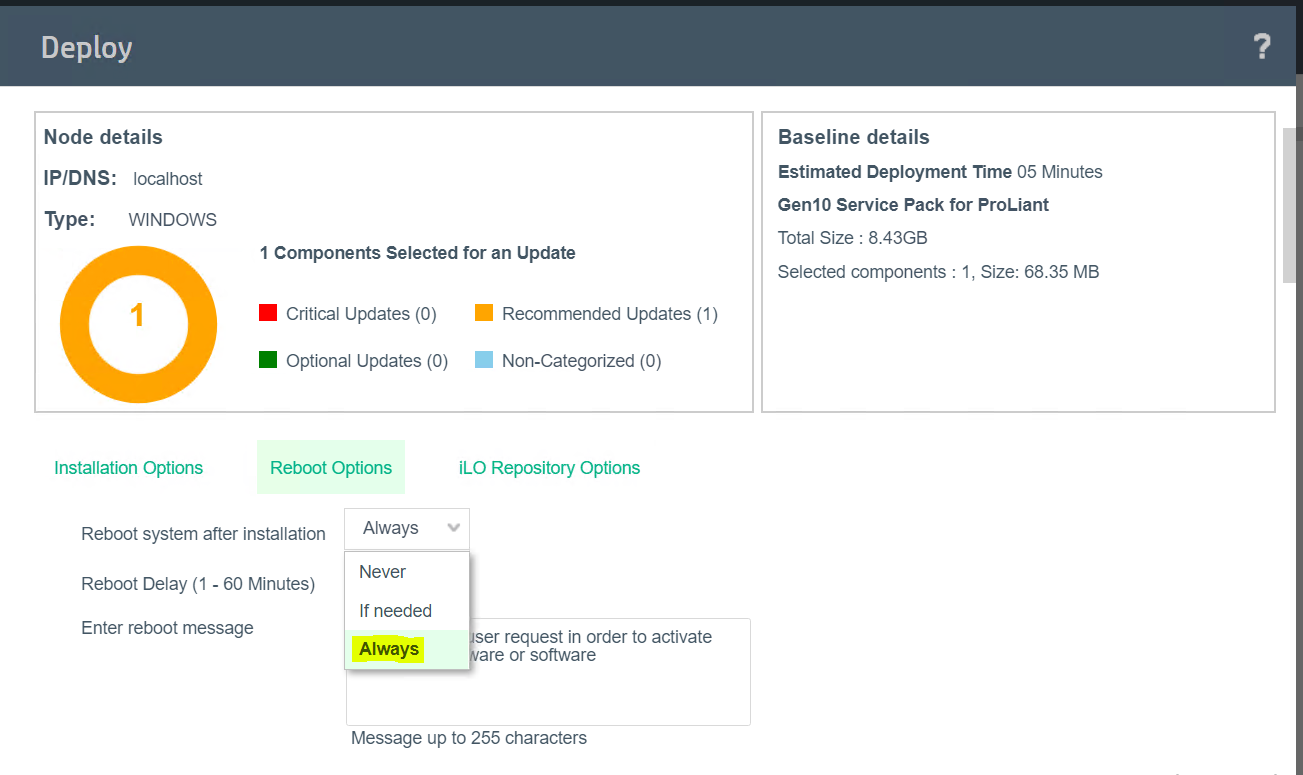Click the Gen10 Service Pack for ProLiant text
1303x775 pixels.
tap(913, 205)
